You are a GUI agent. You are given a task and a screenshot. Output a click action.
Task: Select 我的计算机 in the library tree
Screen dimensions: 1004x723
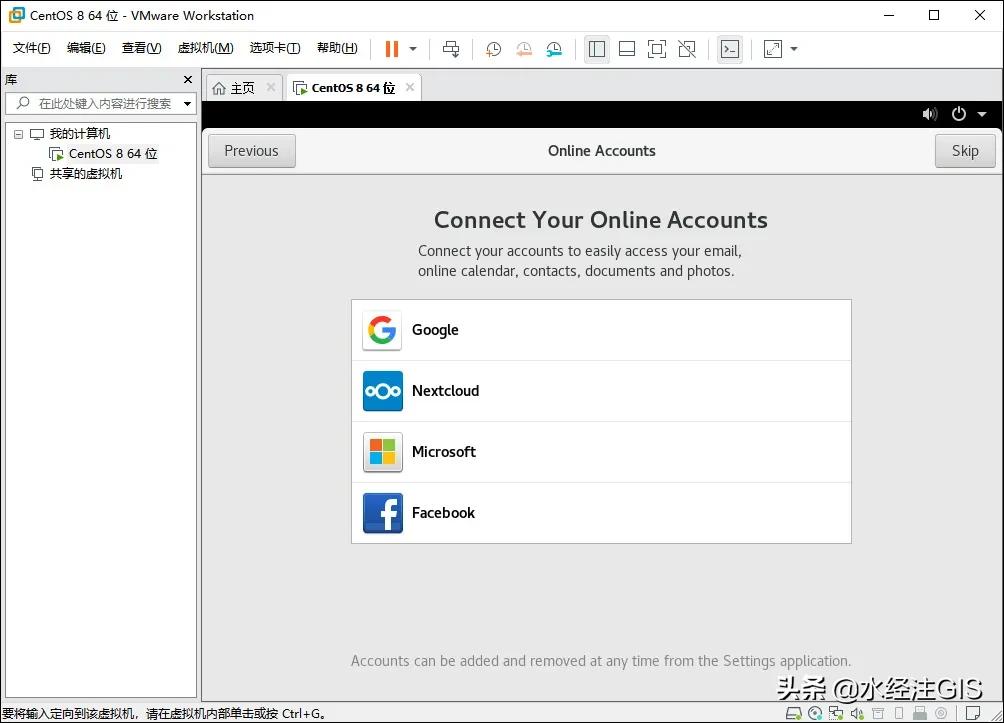point(80,134)
